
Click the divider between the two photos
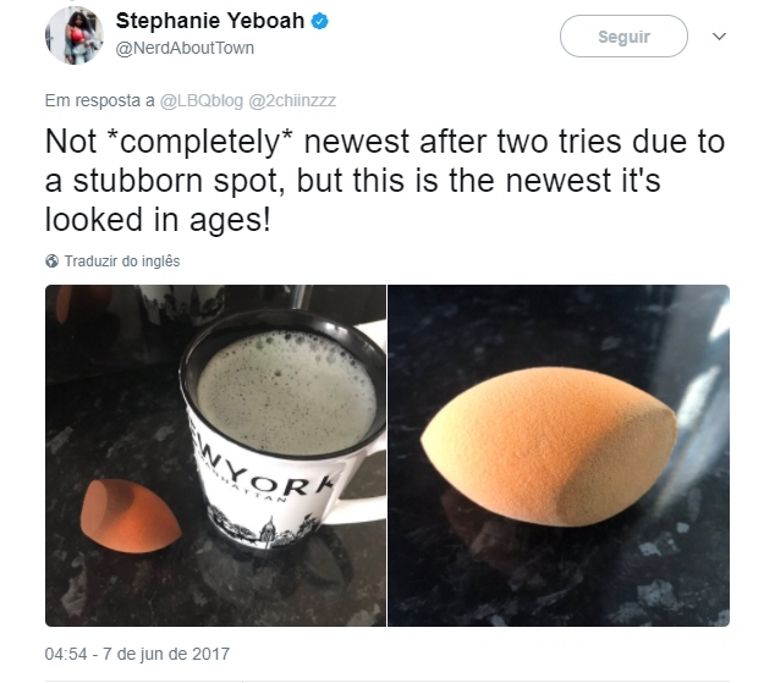(387, 456)
